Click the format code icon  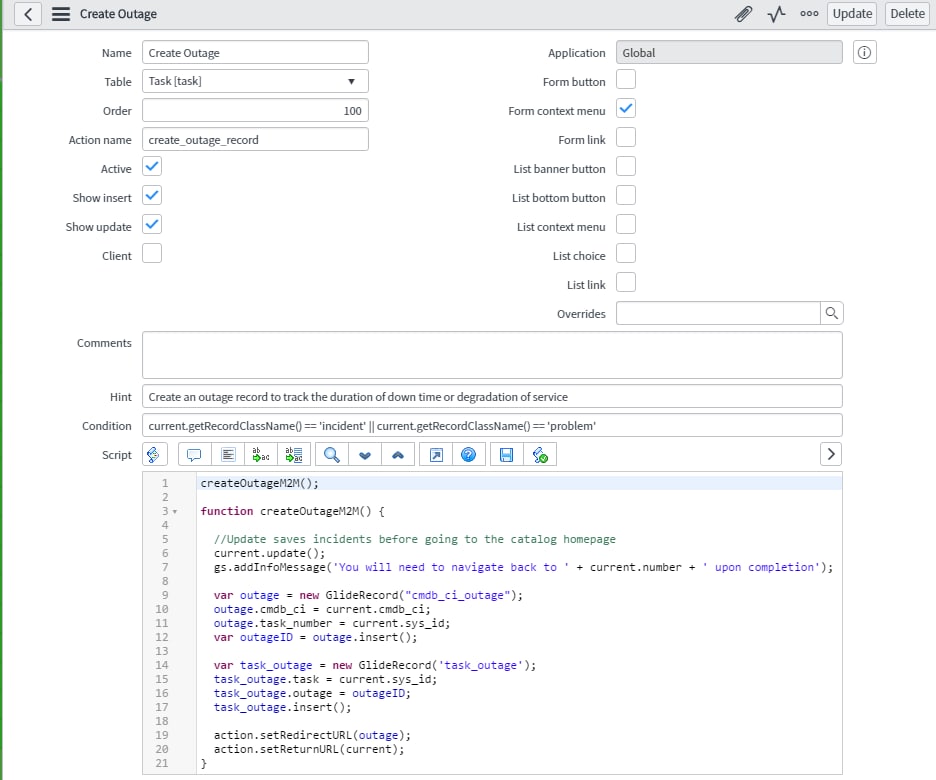click(x=228, y=455)
